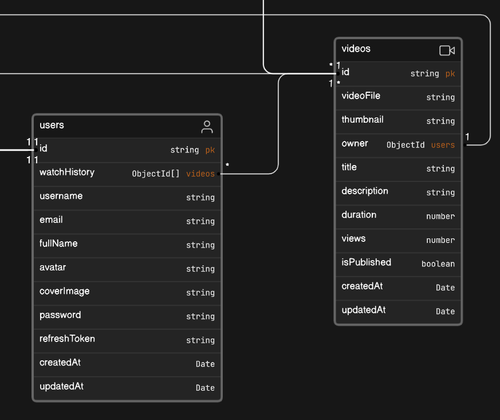Viewport: 500px width, 420px height.
Task: Click the orange pk tag in videos table
Action: click(x=450, y=74)
